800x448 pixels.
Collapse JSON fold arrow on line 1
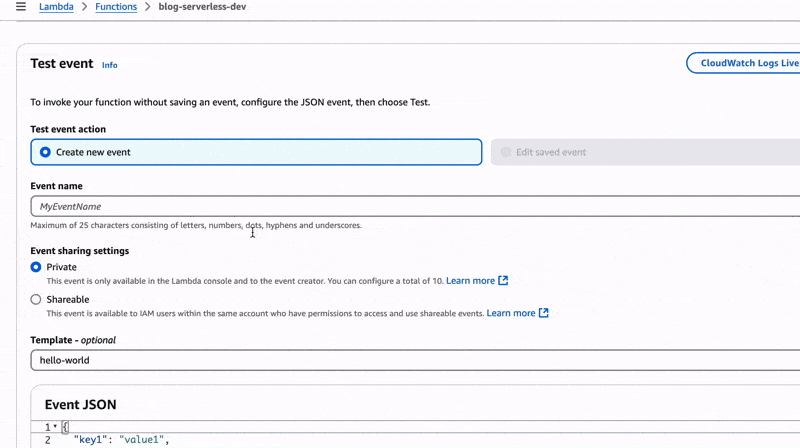[x=55, y=427]
